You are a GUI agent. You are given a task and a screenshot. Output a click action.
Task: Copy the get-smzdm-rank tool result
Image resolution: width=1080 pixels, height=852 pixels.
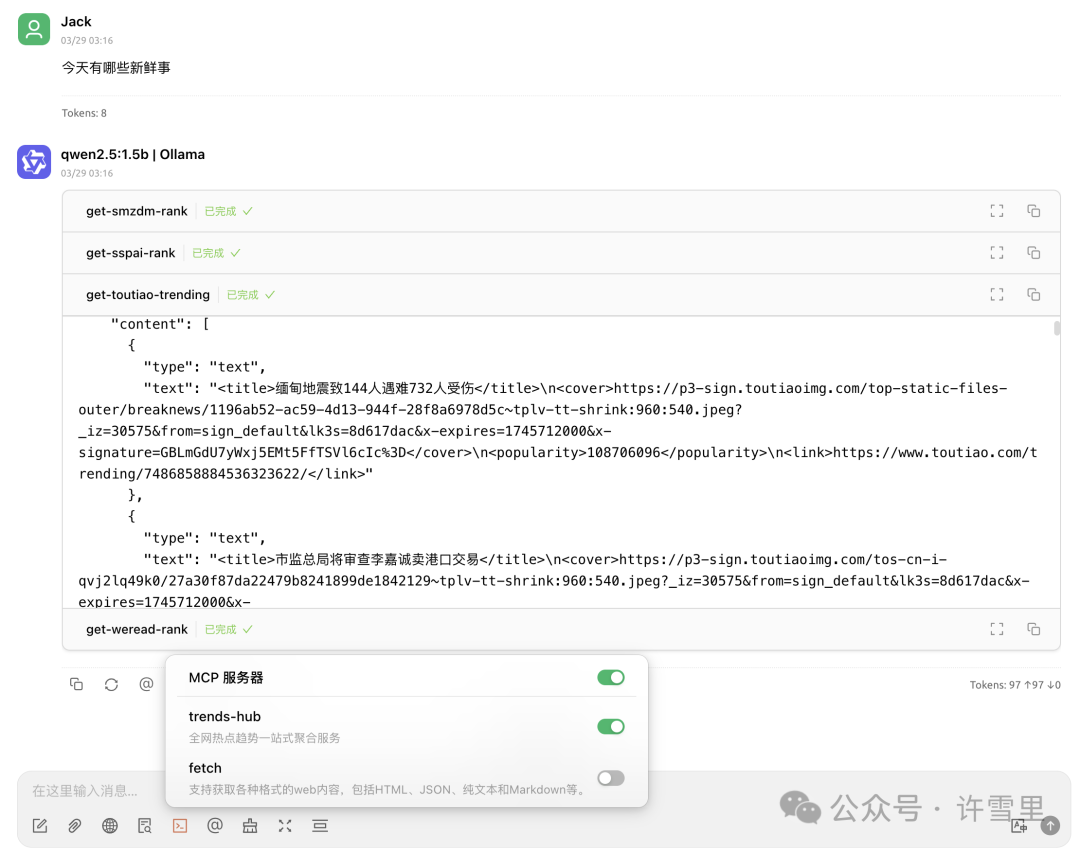click(1033, 211)
